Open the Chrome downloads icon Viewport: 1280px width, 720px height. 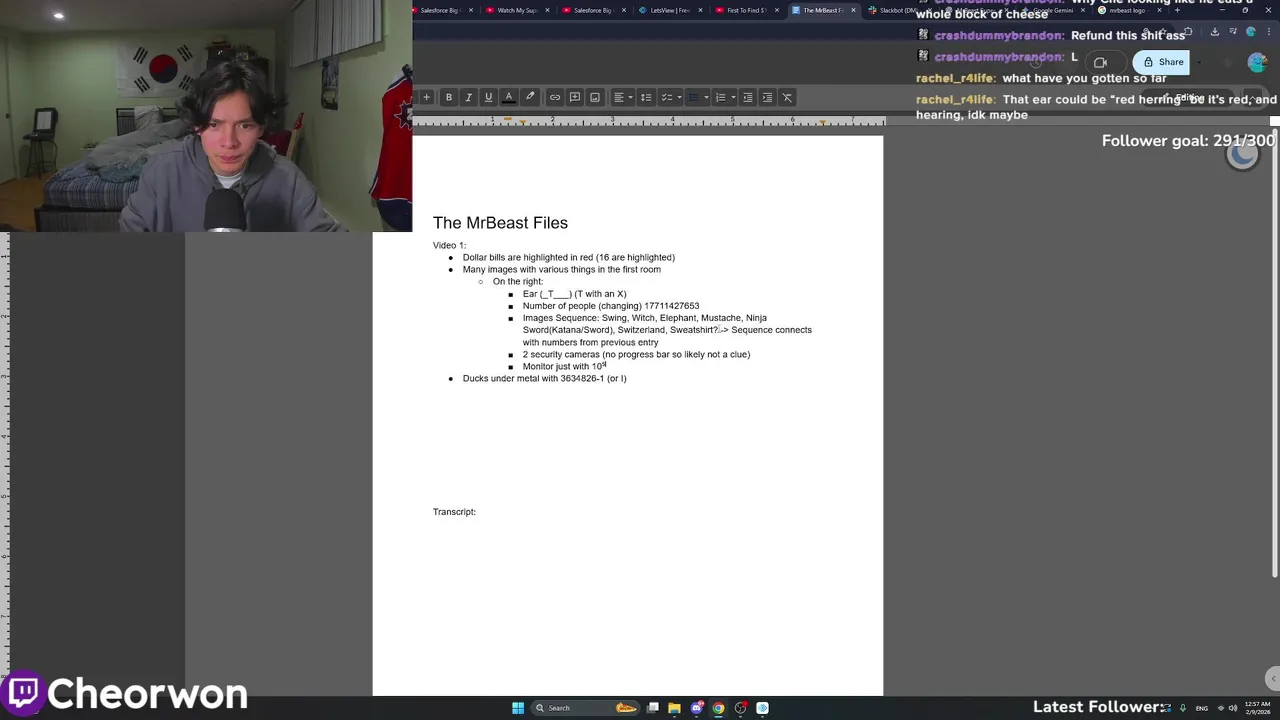[1215, 31]
